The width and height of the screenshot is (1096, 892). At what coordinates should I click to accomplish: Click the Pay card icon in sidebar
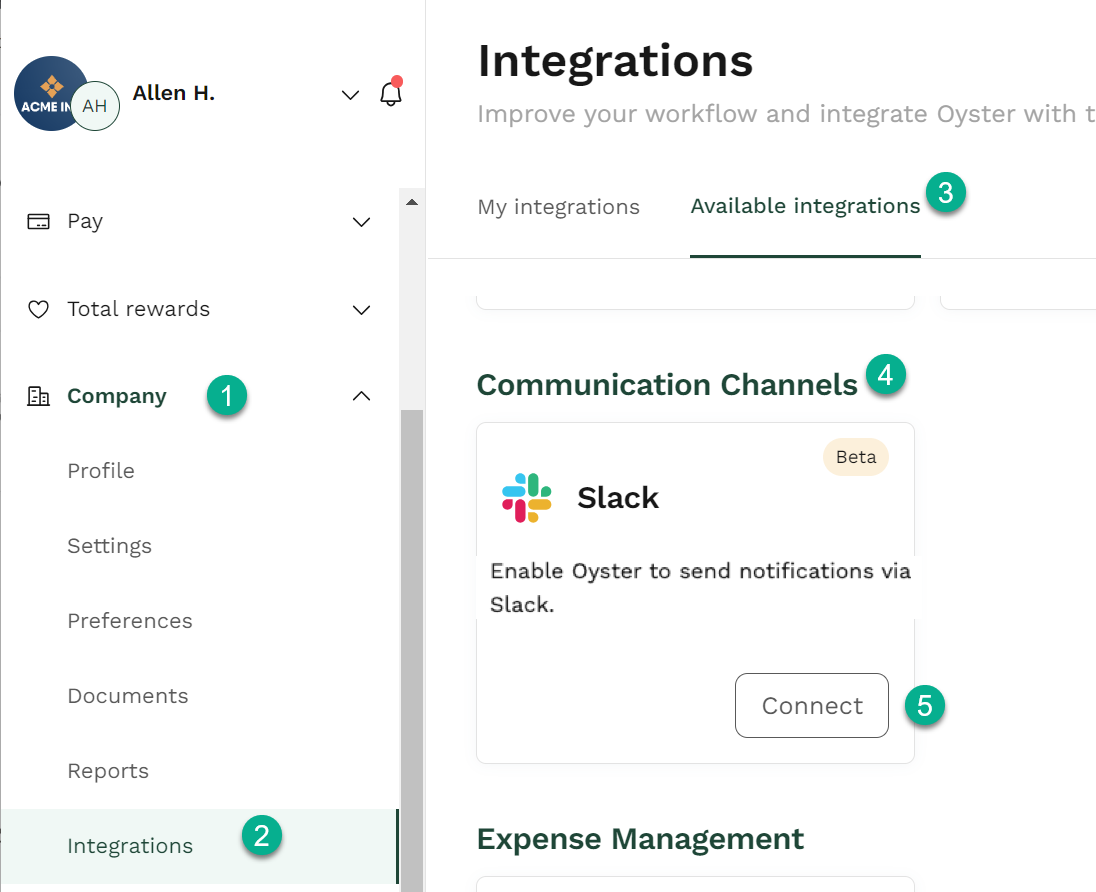pos(38,221)
